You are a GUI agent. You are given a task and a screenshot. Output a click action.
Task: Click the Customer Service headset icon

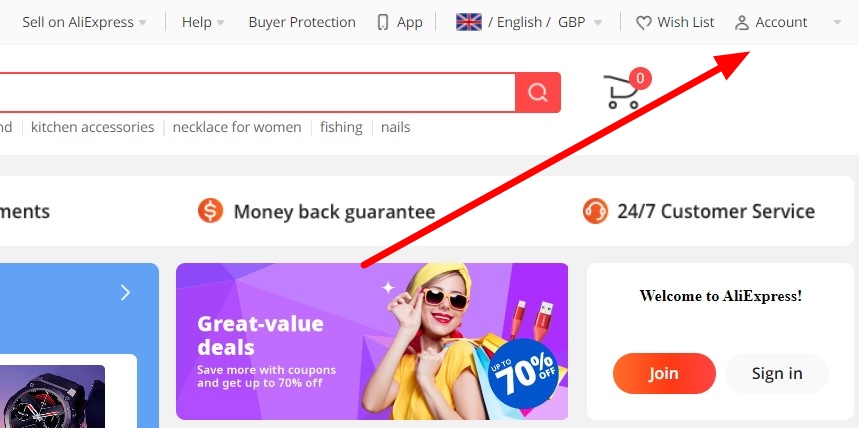point(595,211)
